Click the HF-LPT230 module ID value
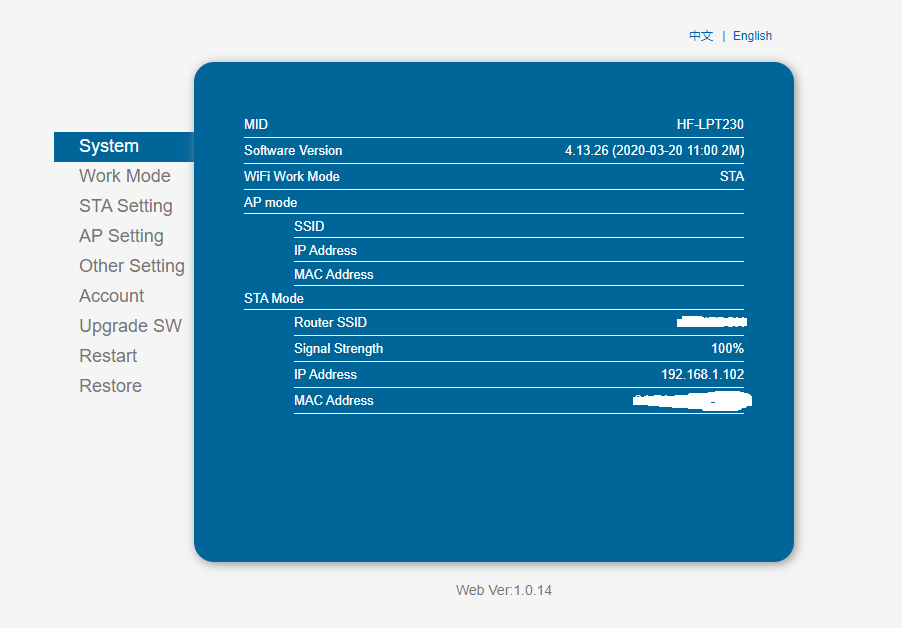This screenshot has width=902, height=628. tap(710, 125)
